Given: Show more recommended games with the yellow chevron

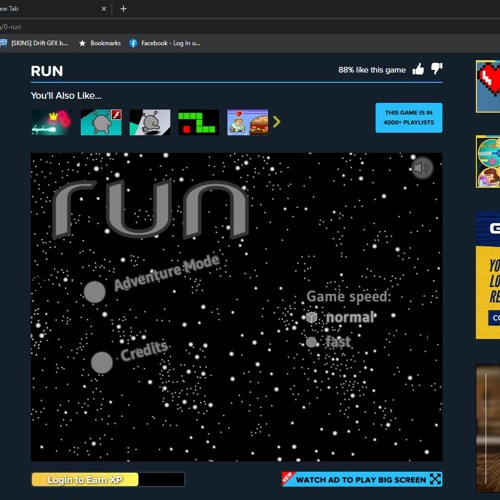Looking at the screenshot, I should click(x=276, y=122).
